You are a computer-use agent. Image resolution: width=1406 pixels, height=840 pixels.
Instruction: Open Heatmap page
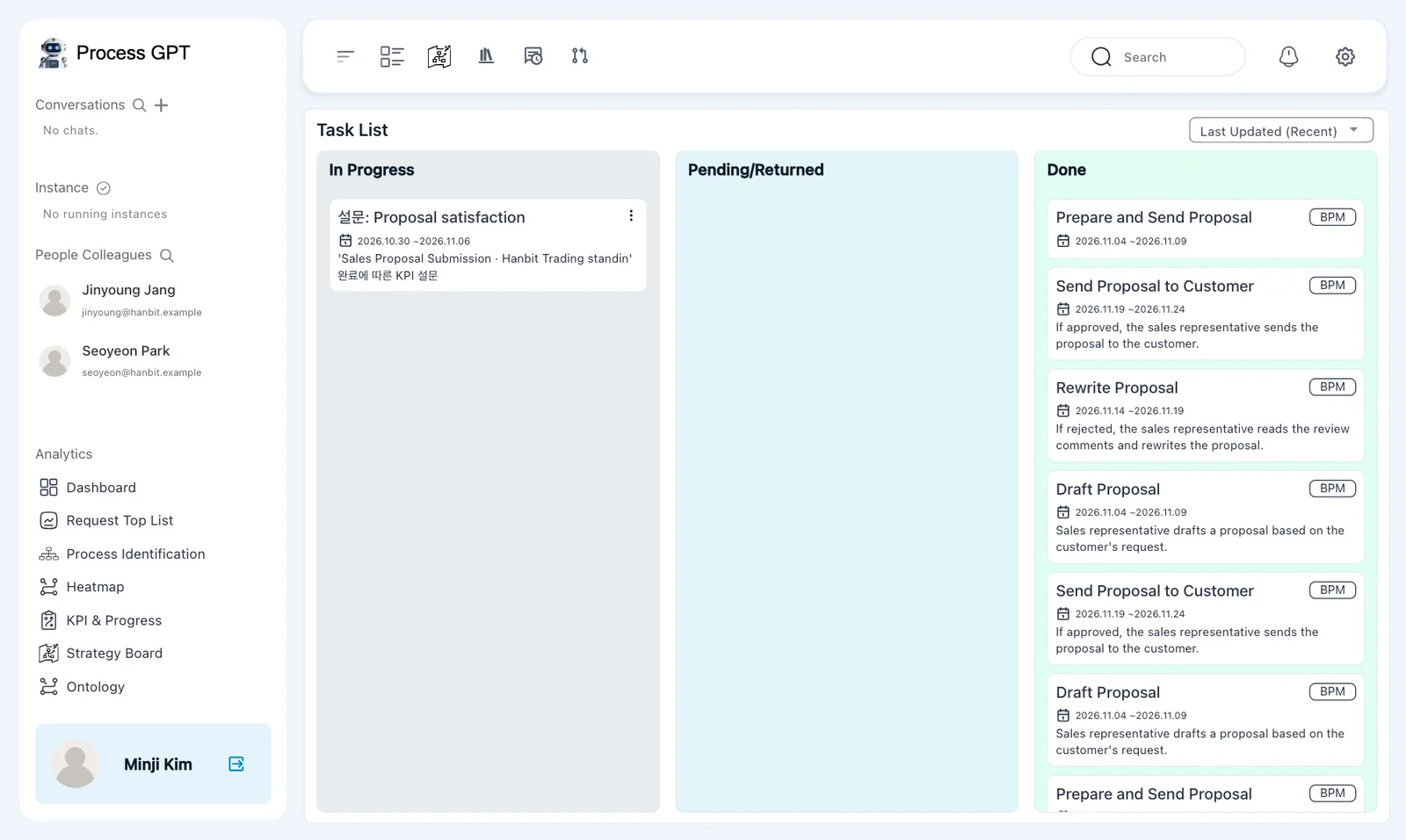pos(82,587)
